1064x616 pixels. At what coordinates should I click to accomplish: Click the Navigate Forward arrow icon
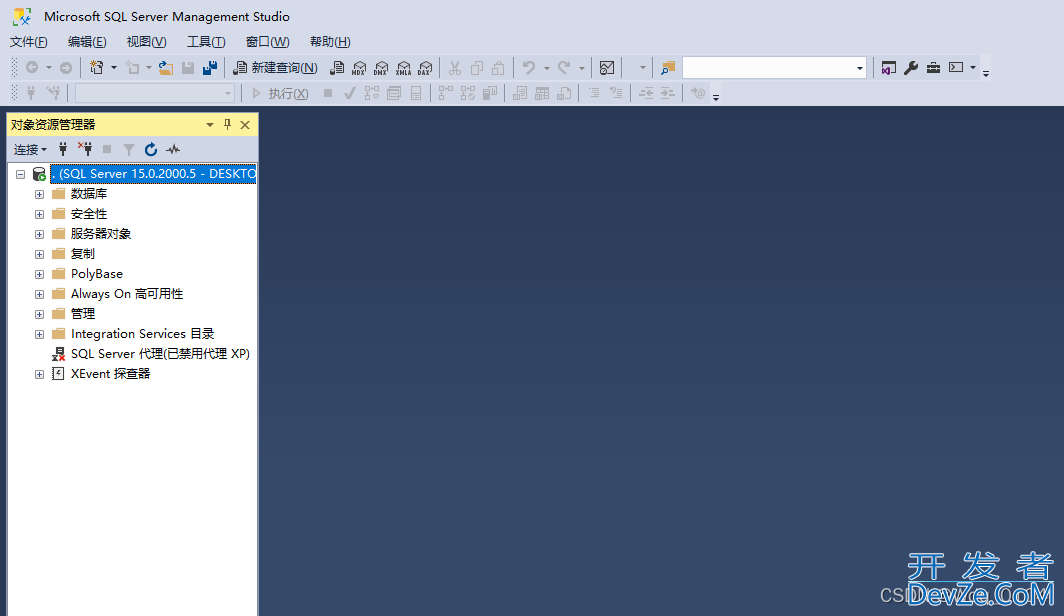coord(66,68)
